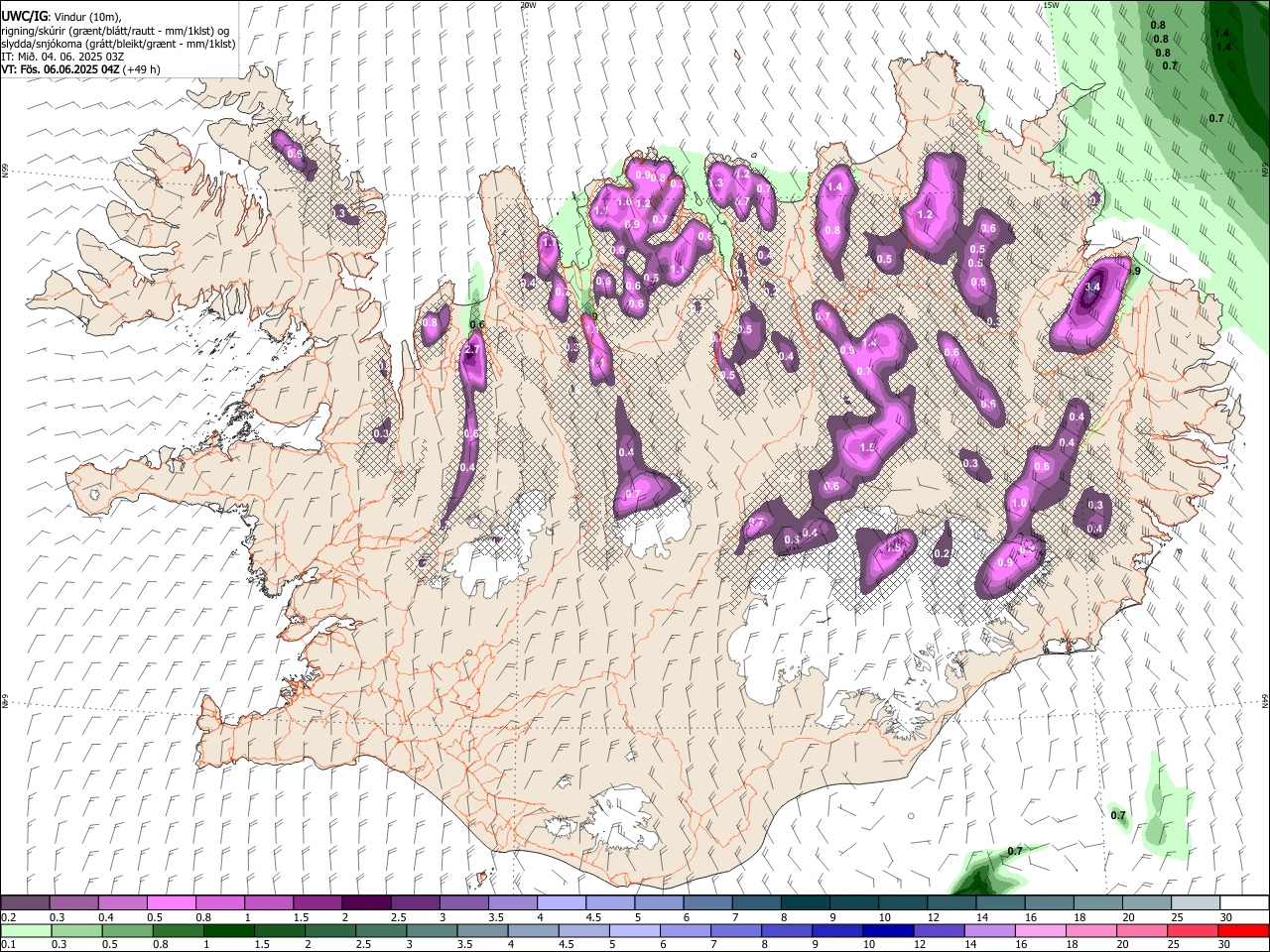The height and width of the screenshot is (952, 1270).
Task: Select the '30' label in the bottom legend row
Action: pos(1226,945)
